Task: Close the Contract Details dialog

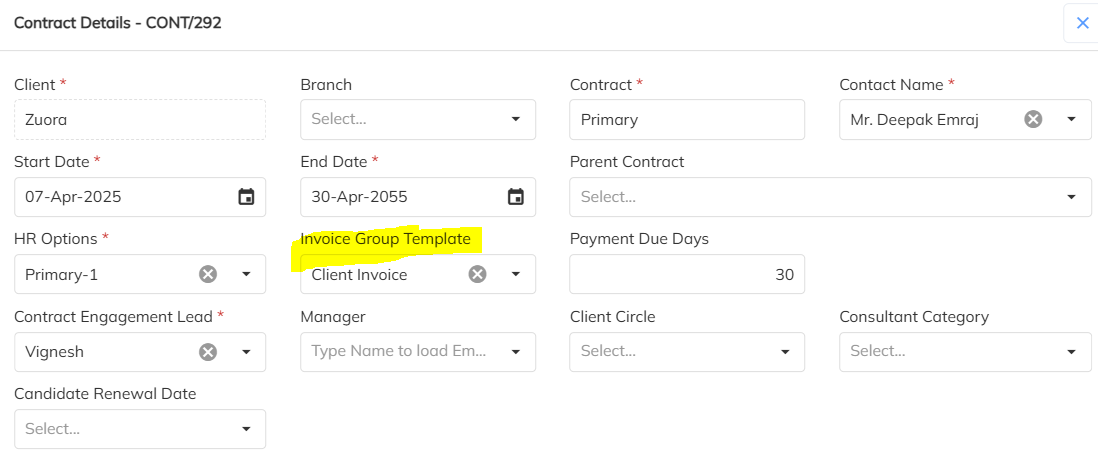Action: coord(1082,23)
